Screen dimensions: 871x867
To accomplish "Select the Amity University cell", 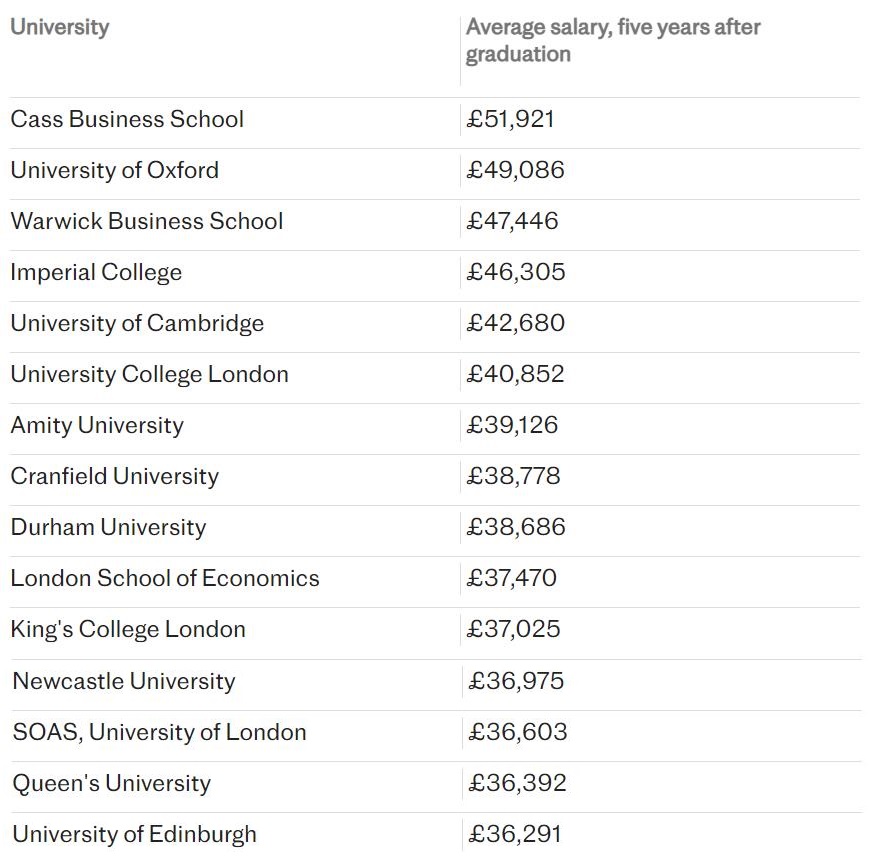I will (97, 425).
